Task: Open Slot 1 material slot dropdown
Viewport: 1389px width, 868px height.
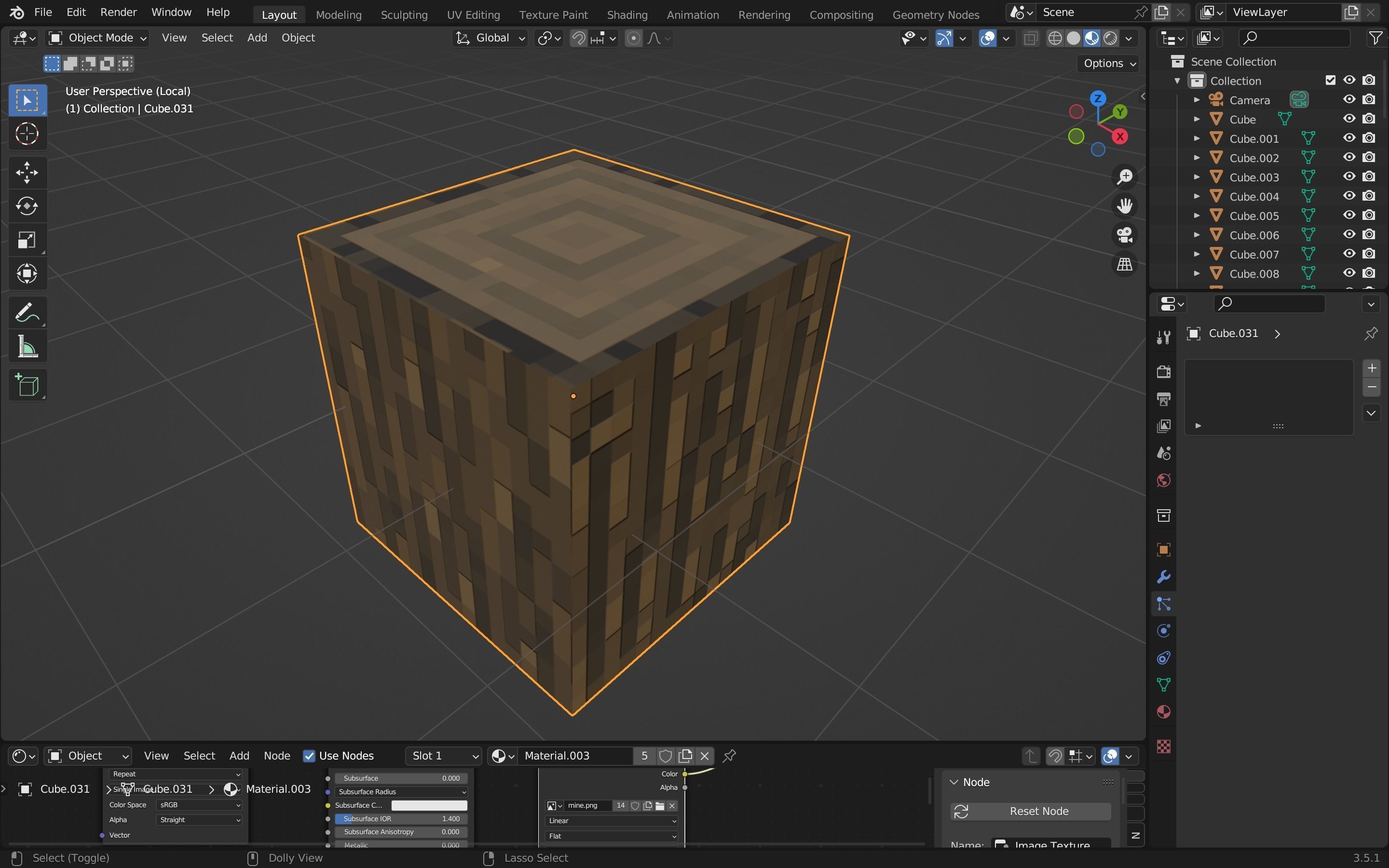Action: (x=443, y=756)
